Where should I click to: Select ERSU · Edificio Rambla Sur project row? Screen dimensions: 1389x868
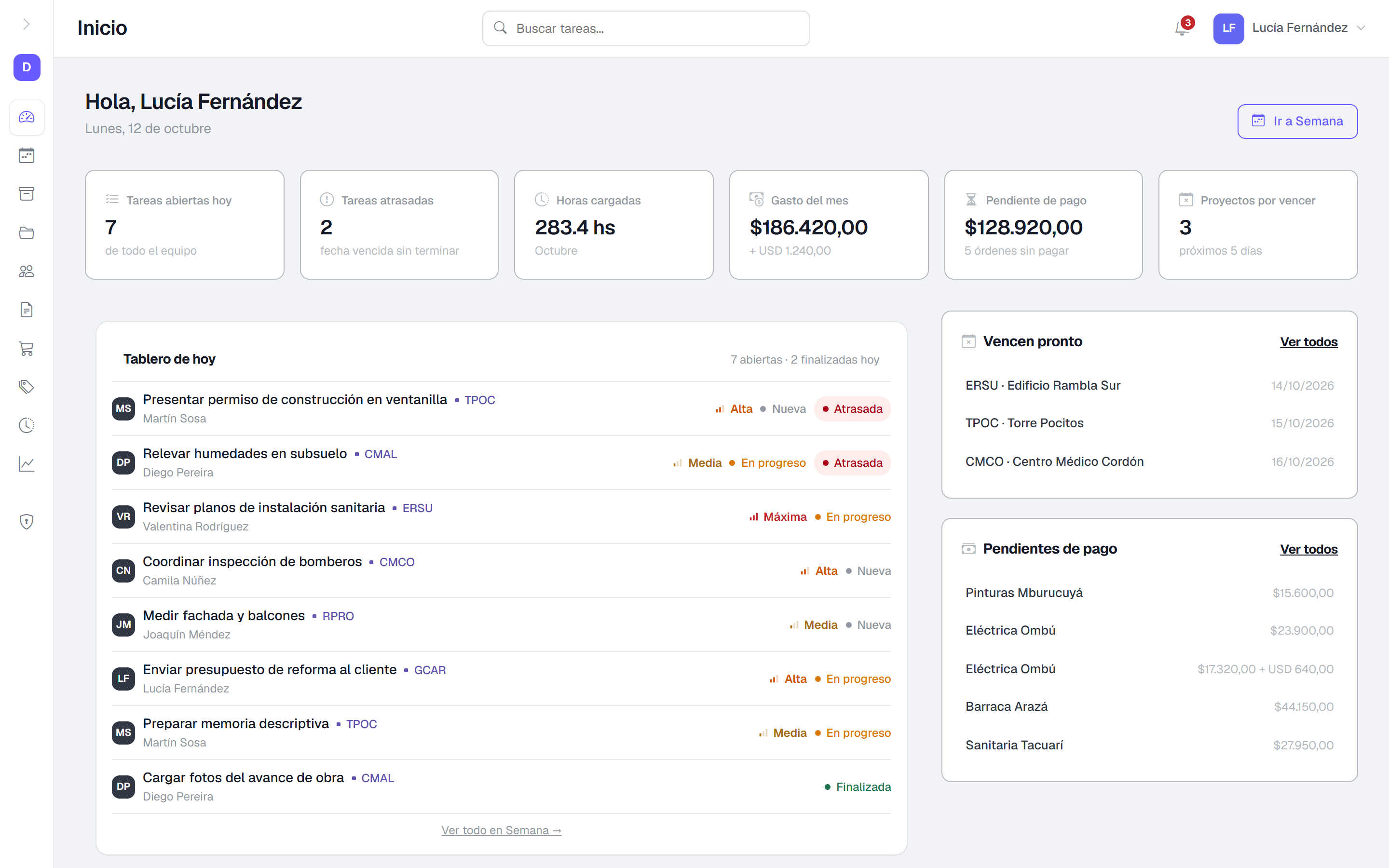(x=1150, y=386)
